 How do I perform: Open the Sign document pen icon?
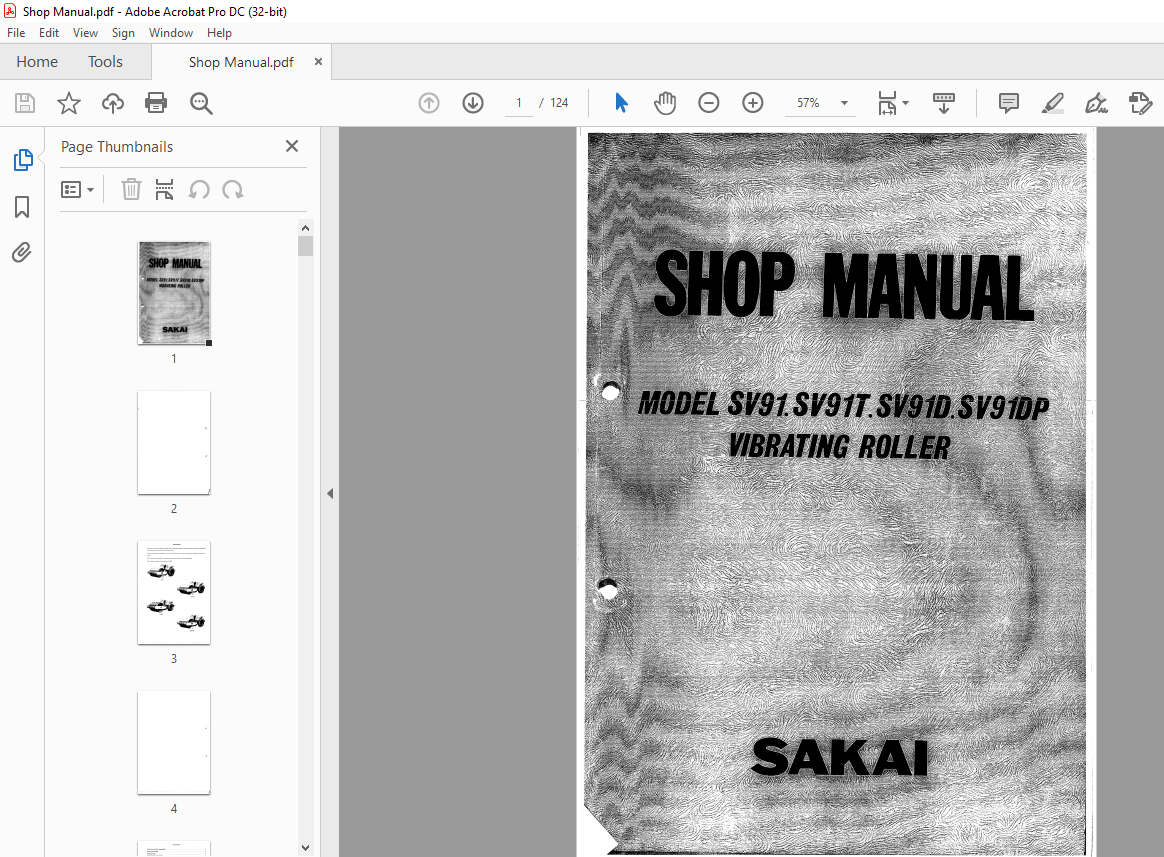pos(1096,102)
